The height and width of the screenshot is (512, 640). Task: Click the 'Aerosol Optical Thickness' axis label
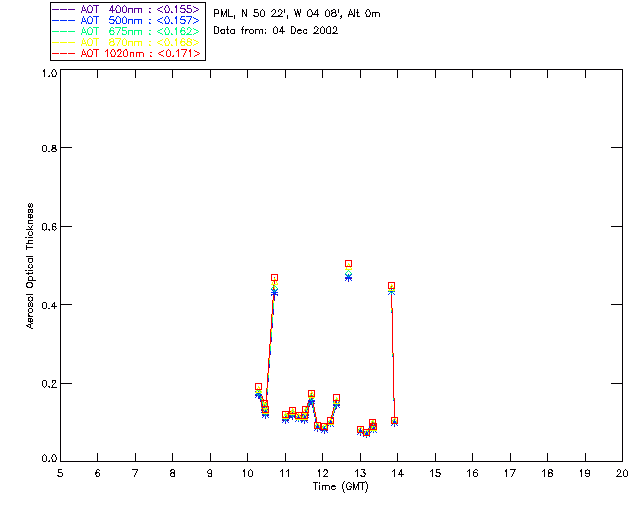30,266
